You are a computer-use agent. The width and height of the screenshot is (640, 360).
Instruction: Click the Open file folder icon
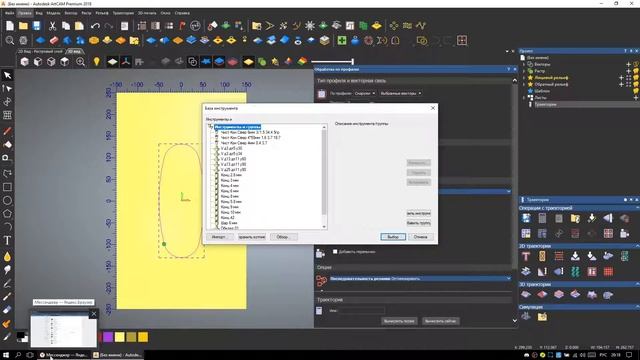23,26
